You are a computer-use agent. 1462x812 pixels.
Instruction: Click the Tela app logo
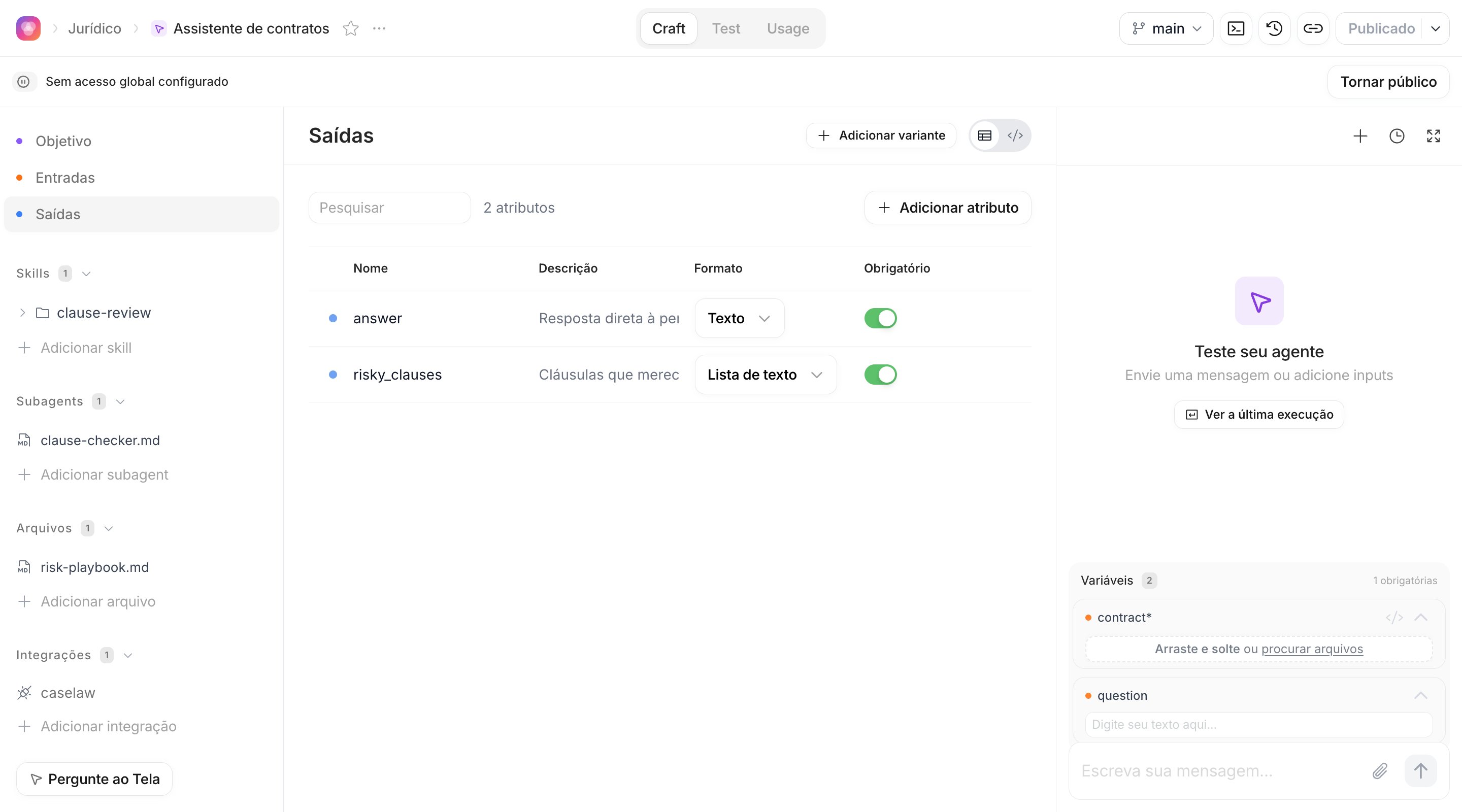pyautogui.click(x=28, y=28)
